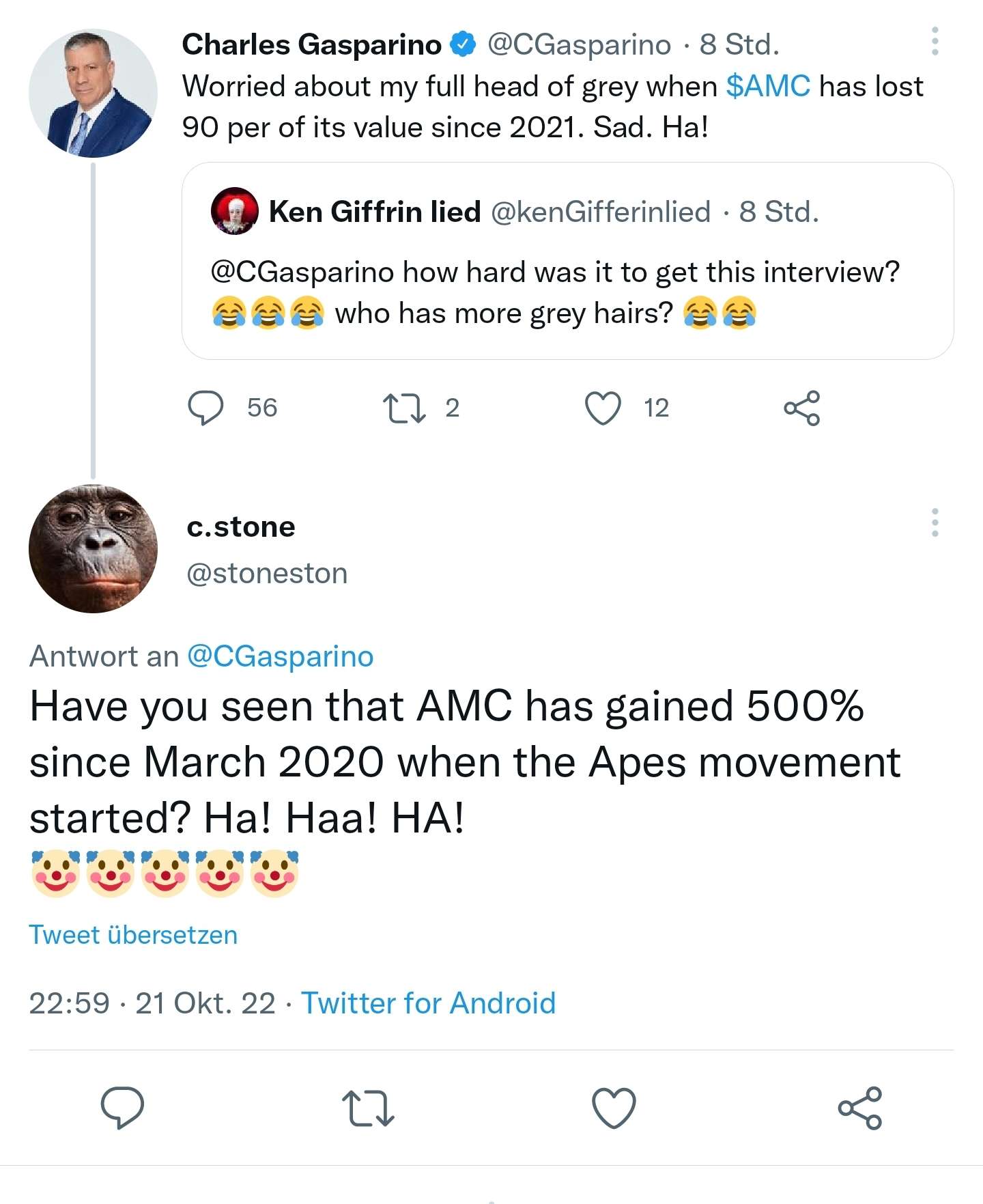Click 'Tweet übersetzen' to translate
This screenshot has width=983, height=1204.
pyautogui.click(x=133, y=935)
